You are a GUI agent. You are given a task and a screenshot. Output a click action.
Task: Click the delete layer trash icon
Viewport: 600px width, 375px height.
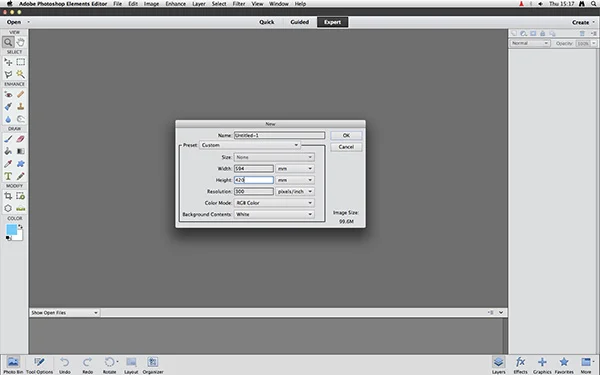[582, 33]
